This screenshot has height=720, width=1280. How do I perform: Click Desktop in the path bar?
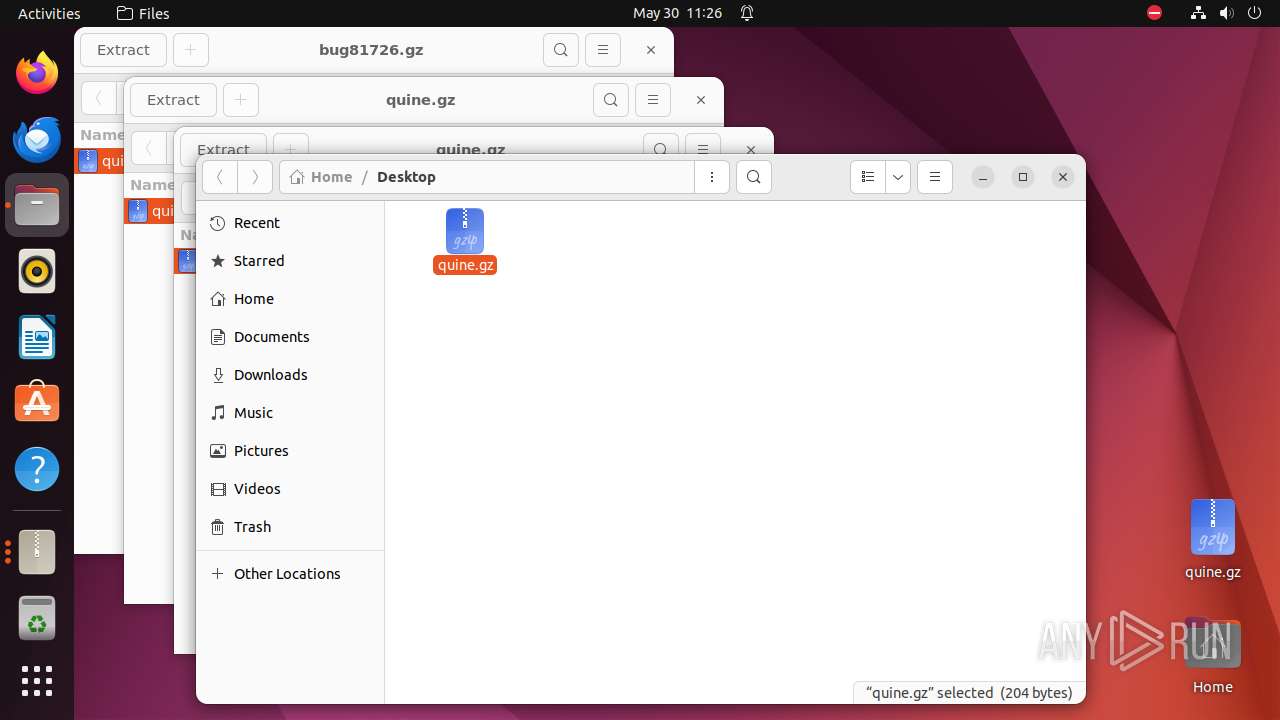click(x=406, y=177)
